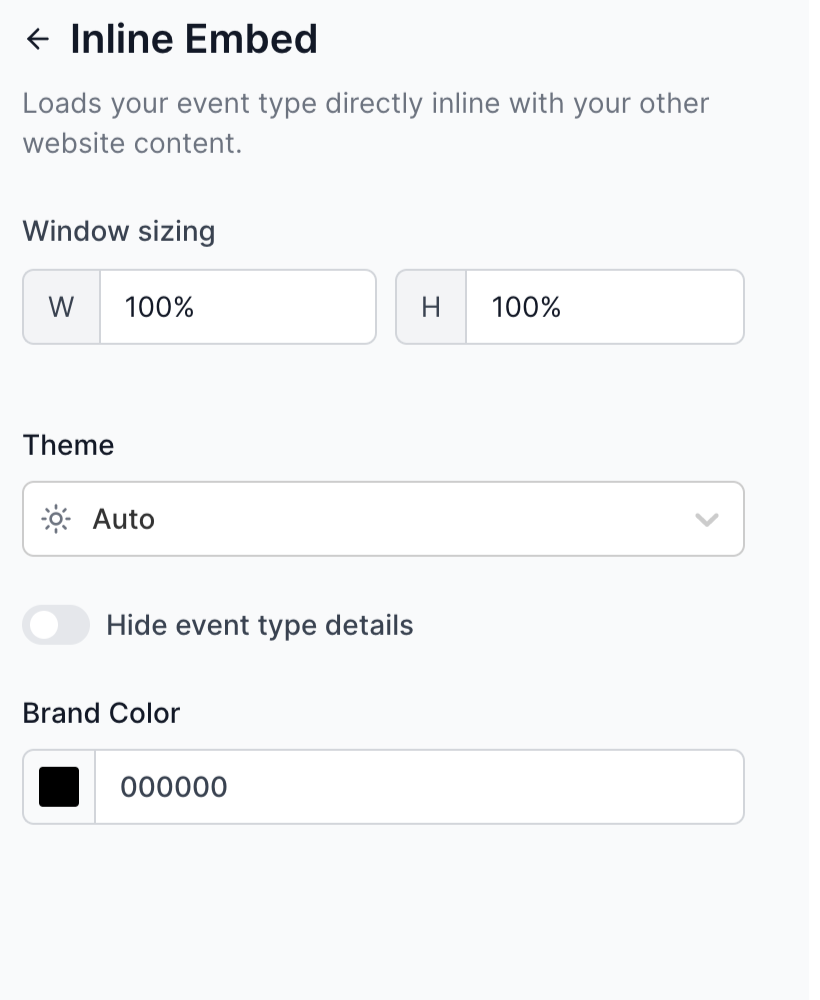Open the black Brand Color swatch
This screenshot has width=820, height=1000.
59,787
